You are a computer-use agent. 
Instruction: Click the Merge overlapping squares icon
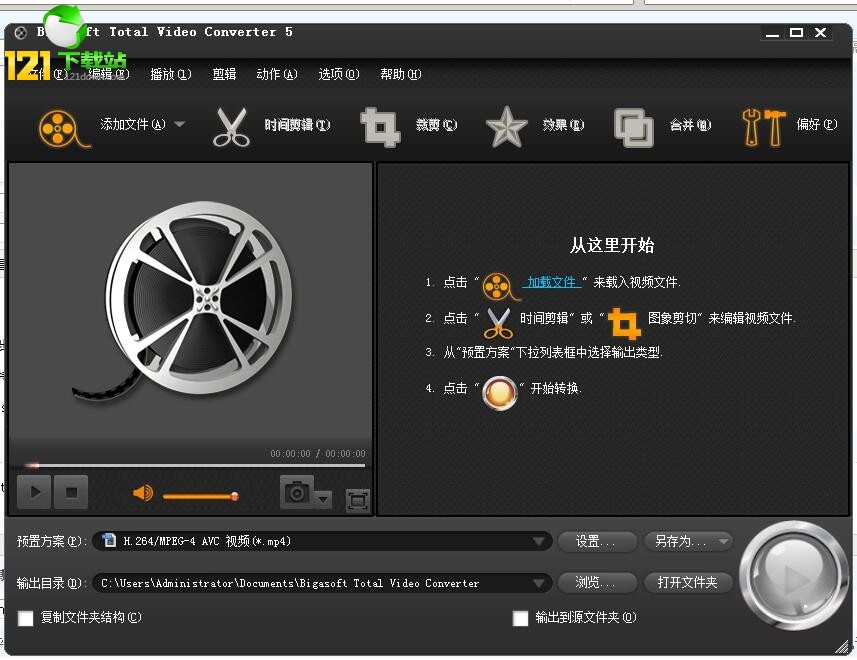[633, 128]
